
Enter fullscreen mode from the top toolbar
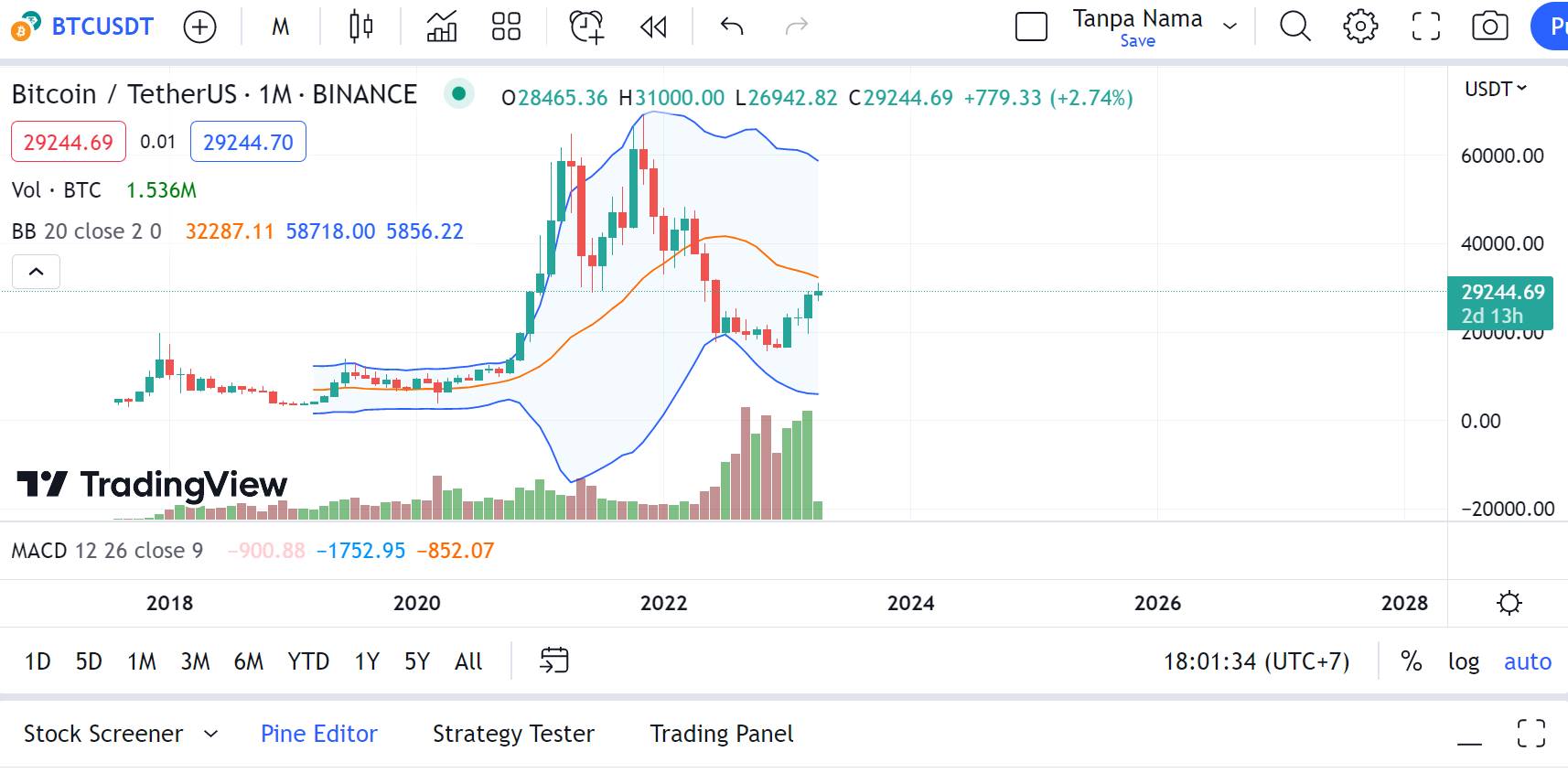coord(1425,27)
